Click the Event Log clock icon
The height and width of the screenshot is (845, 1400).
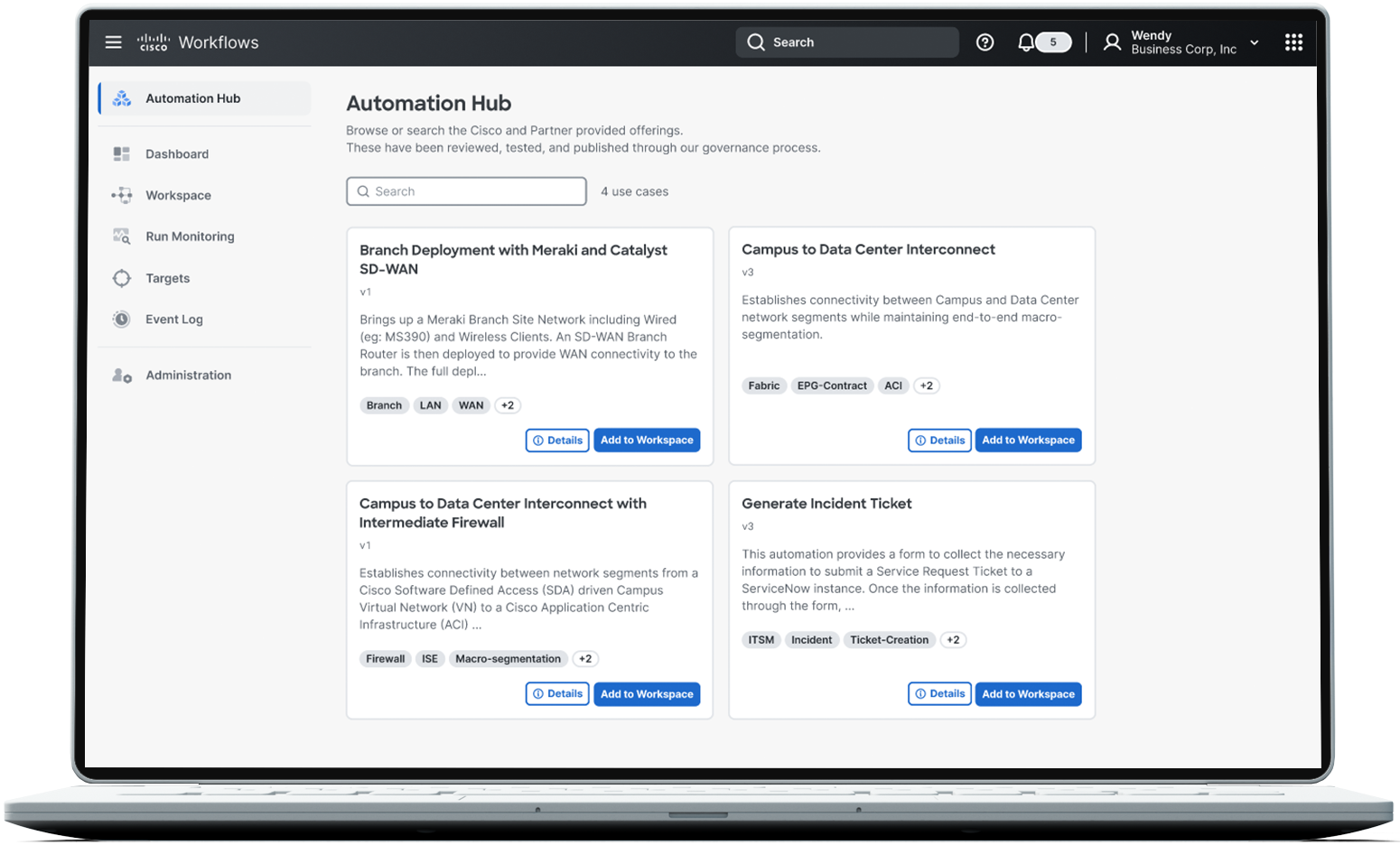click(x=122, y=319)
